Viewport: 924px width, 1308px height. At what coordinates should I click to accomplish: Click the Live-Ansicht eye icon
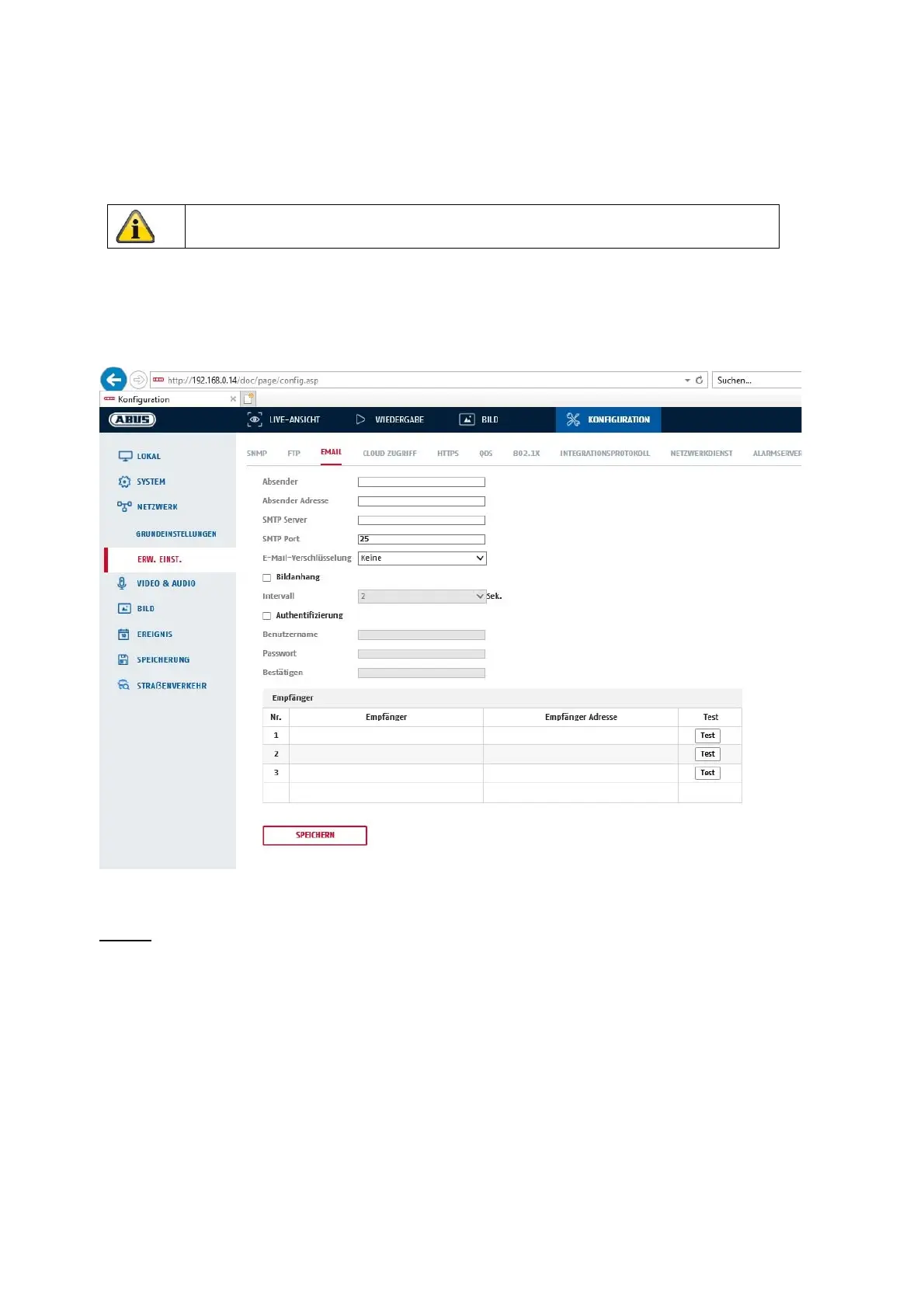[x=254, y=419]
